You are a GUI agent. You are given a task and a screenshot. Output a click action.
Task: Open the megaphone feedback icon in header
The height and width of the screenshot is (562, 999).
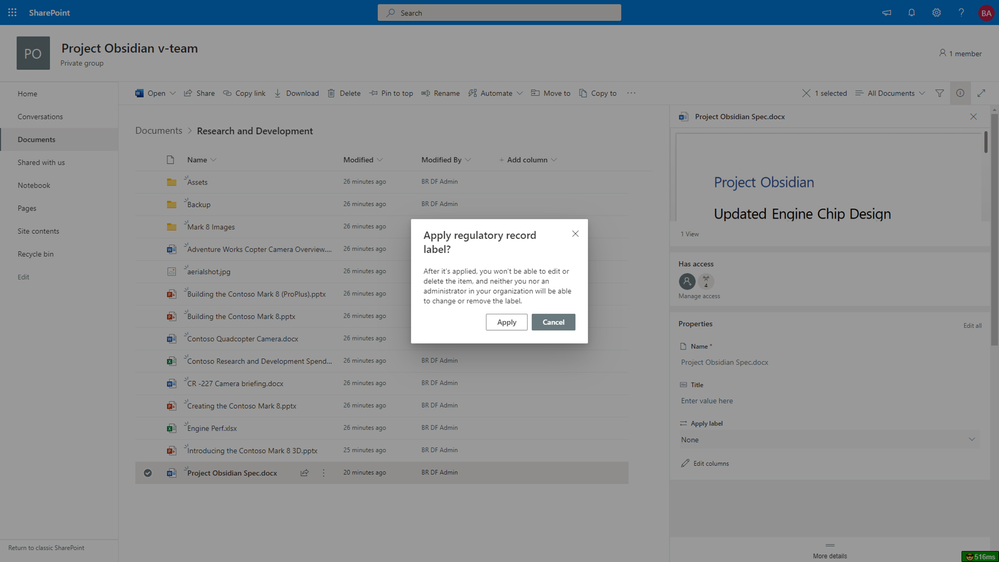point(886,13)
